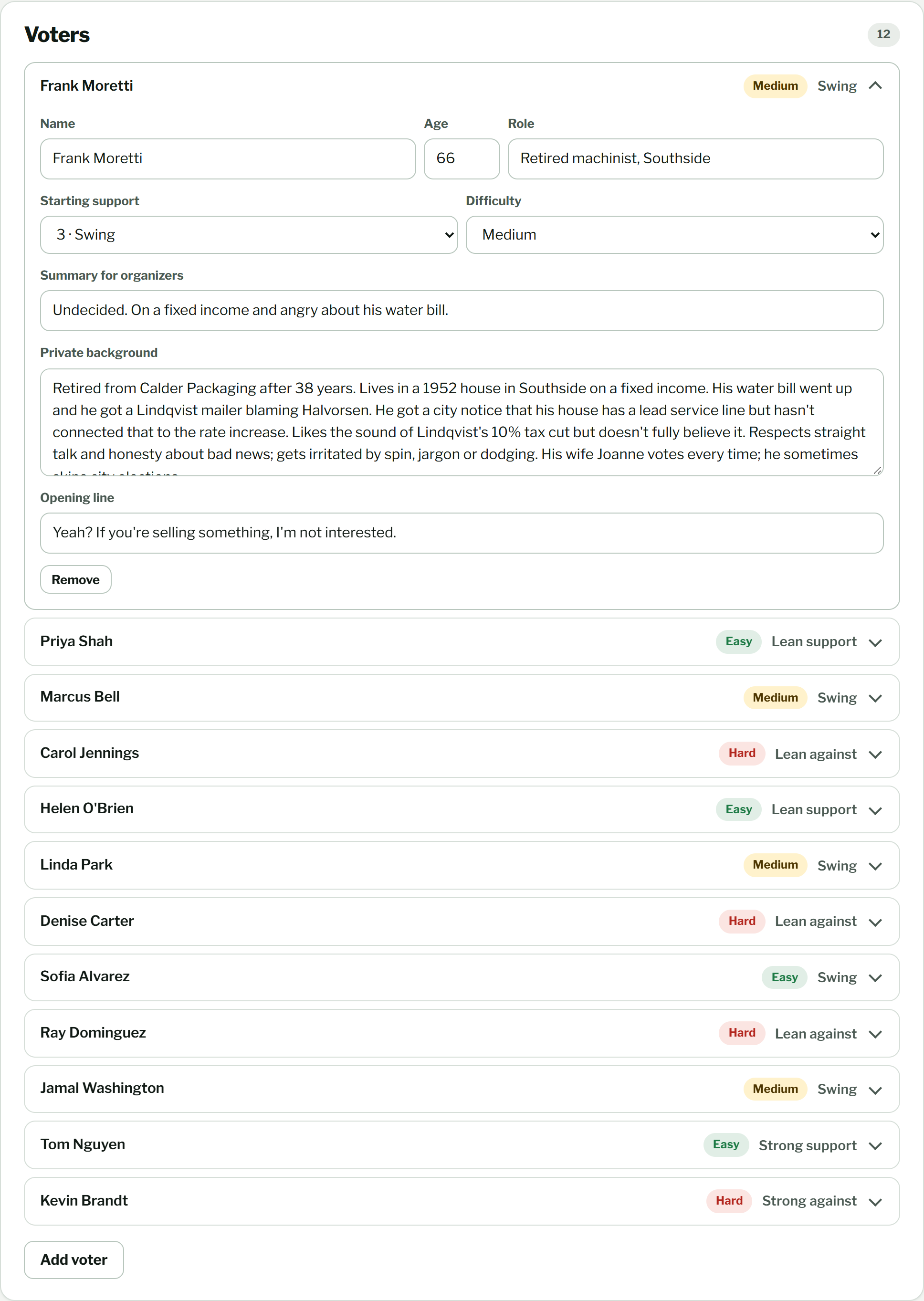This screenshot has height=1301, width=924.
Task: Open the Starting support dropdown
Action: tap(249, 234)
